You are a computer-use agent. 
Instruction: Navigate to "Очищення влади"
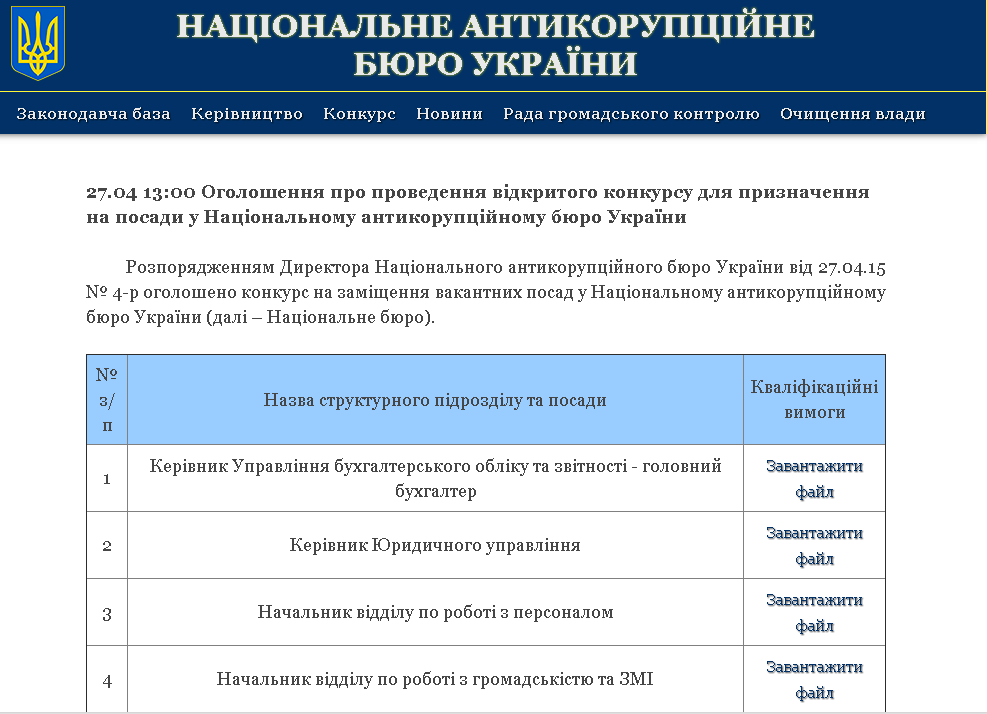[852, 114]
